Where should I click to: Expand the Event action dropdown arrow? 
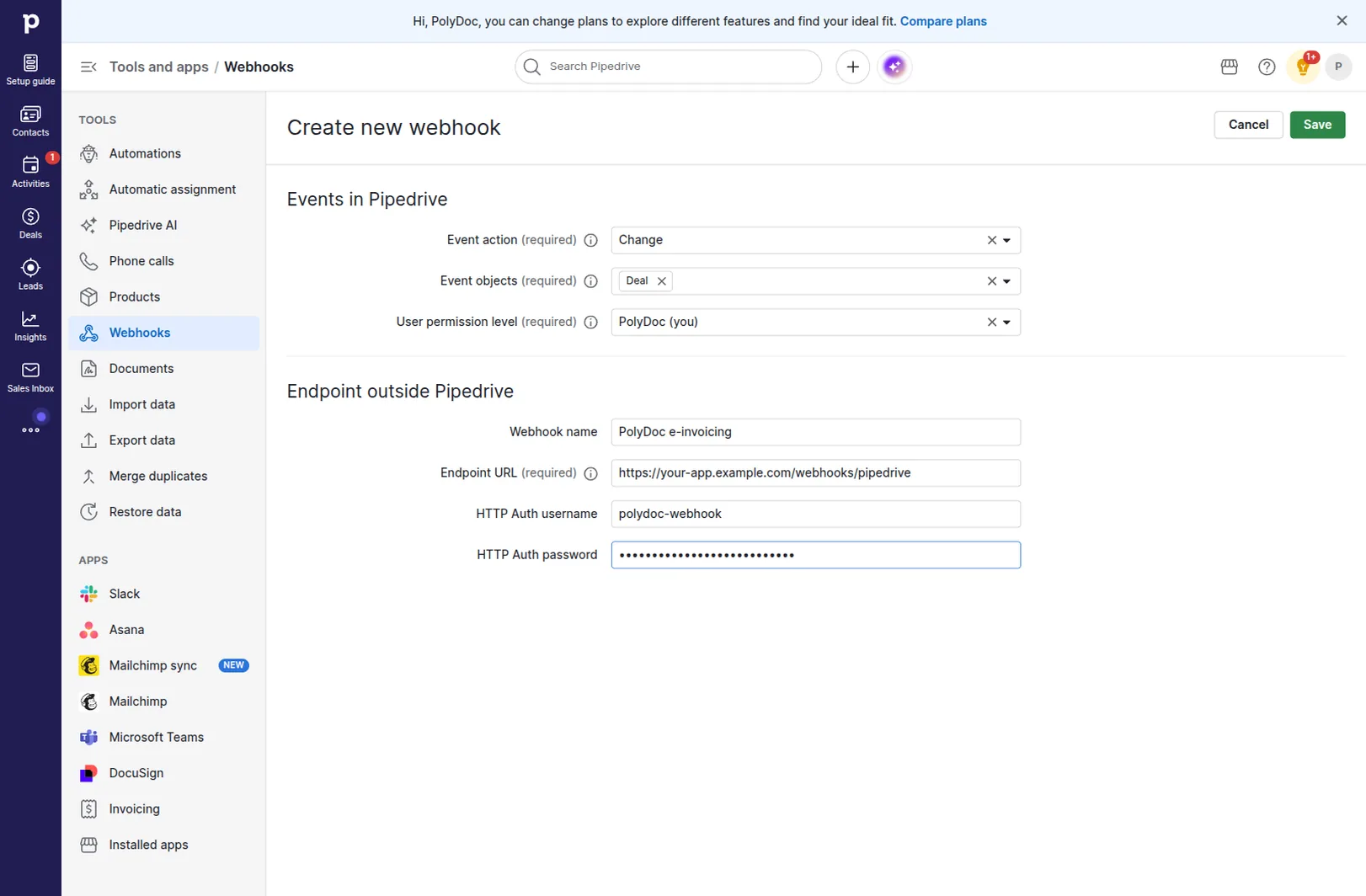[x=1006, y=240]
